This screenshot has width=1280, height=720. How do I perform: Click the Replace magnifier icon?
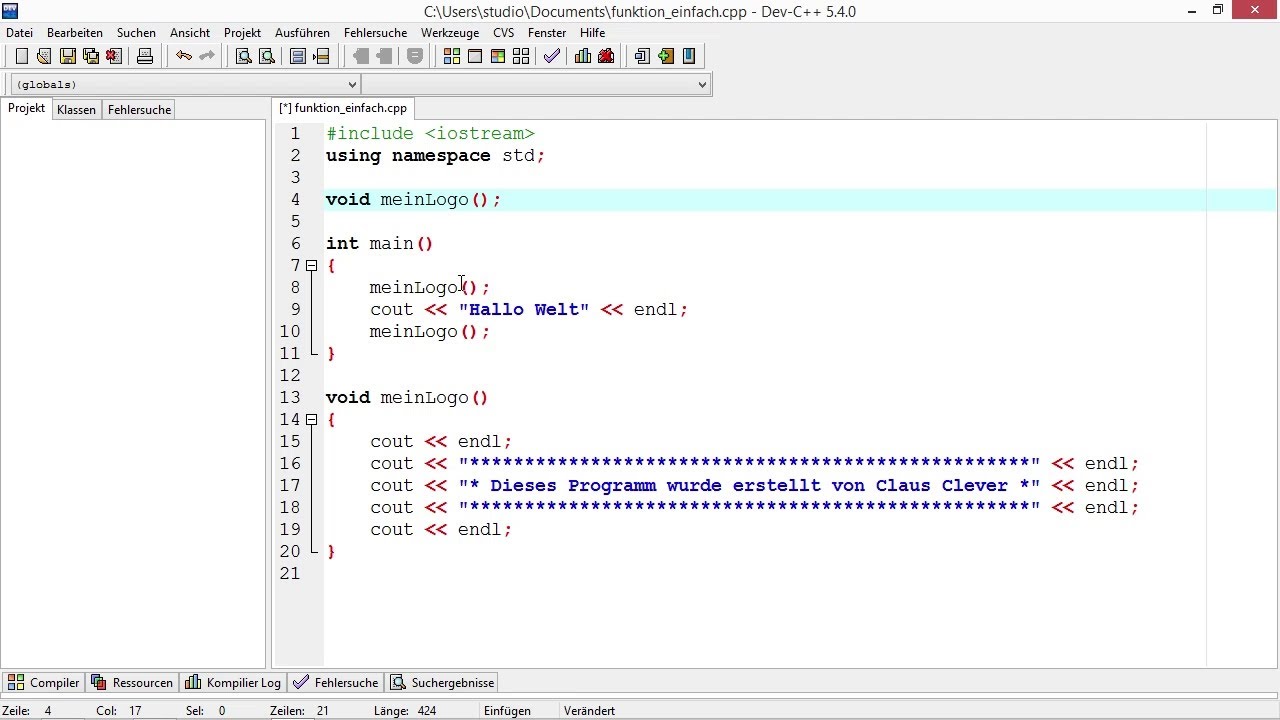click(266, 56)
